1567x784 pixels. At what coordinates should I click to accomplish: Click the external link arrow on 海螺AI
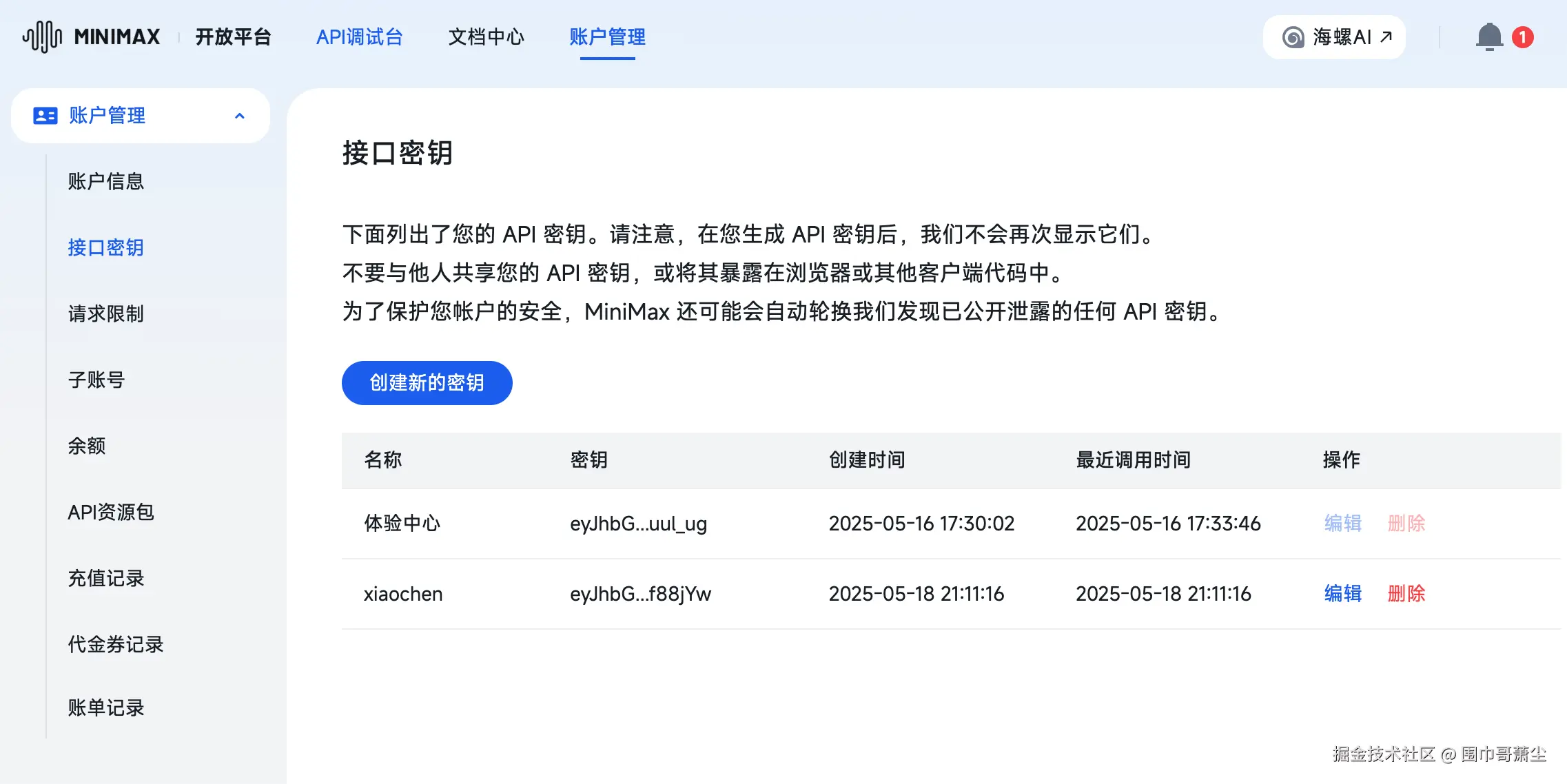click(1386, 37)
